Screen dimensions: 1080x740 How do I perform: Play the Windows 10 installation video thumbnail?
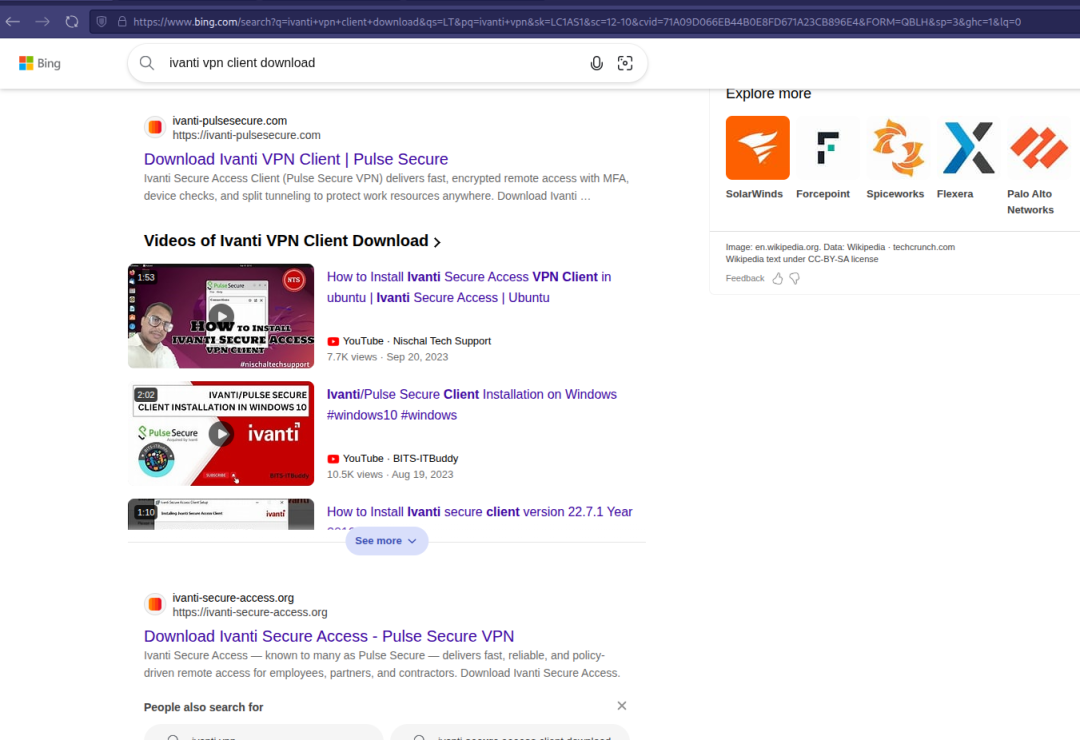tap(221, 434)
